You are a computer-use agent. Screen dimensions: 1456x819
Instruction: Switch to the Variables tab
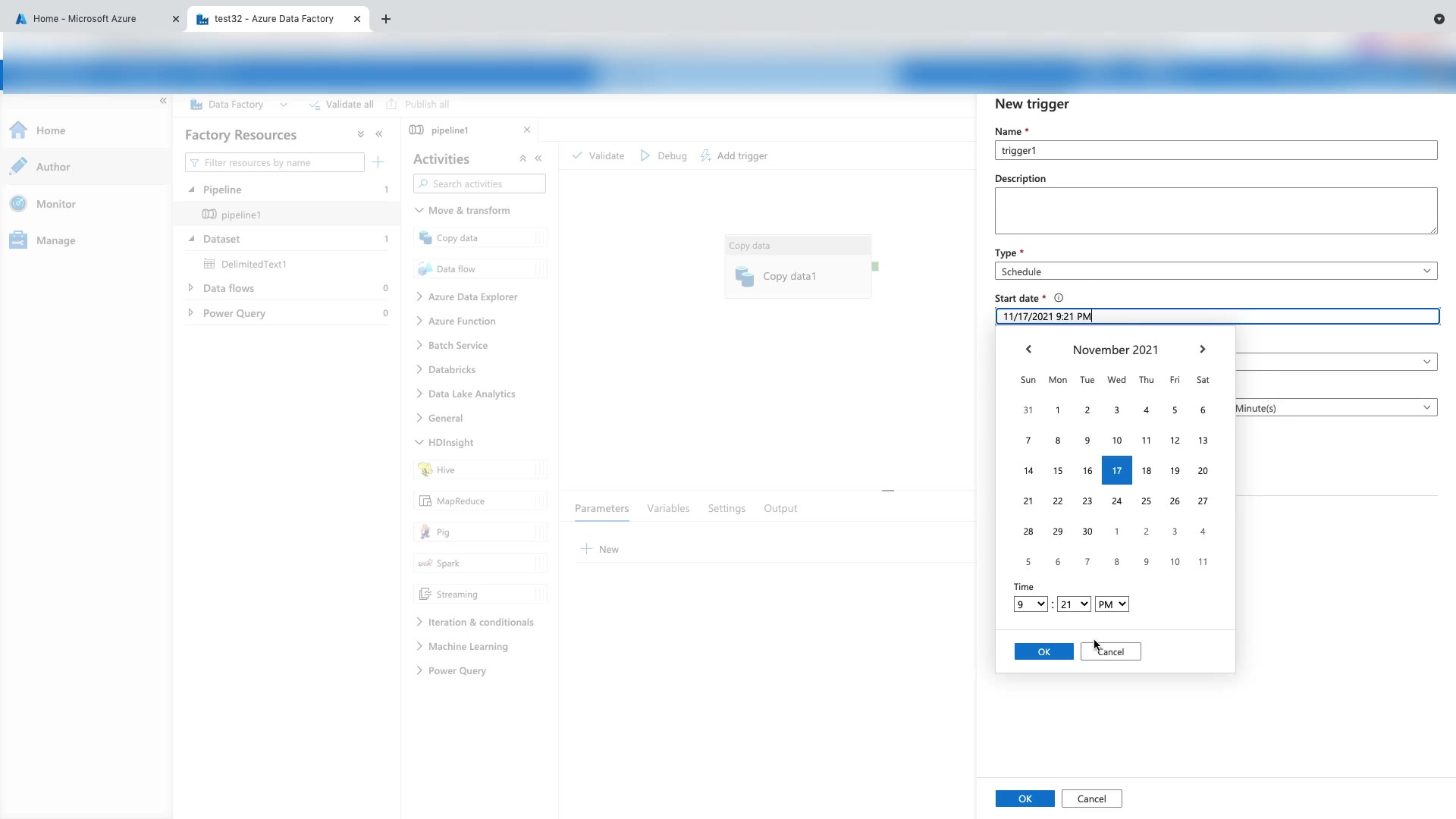[x=668, y=508]
